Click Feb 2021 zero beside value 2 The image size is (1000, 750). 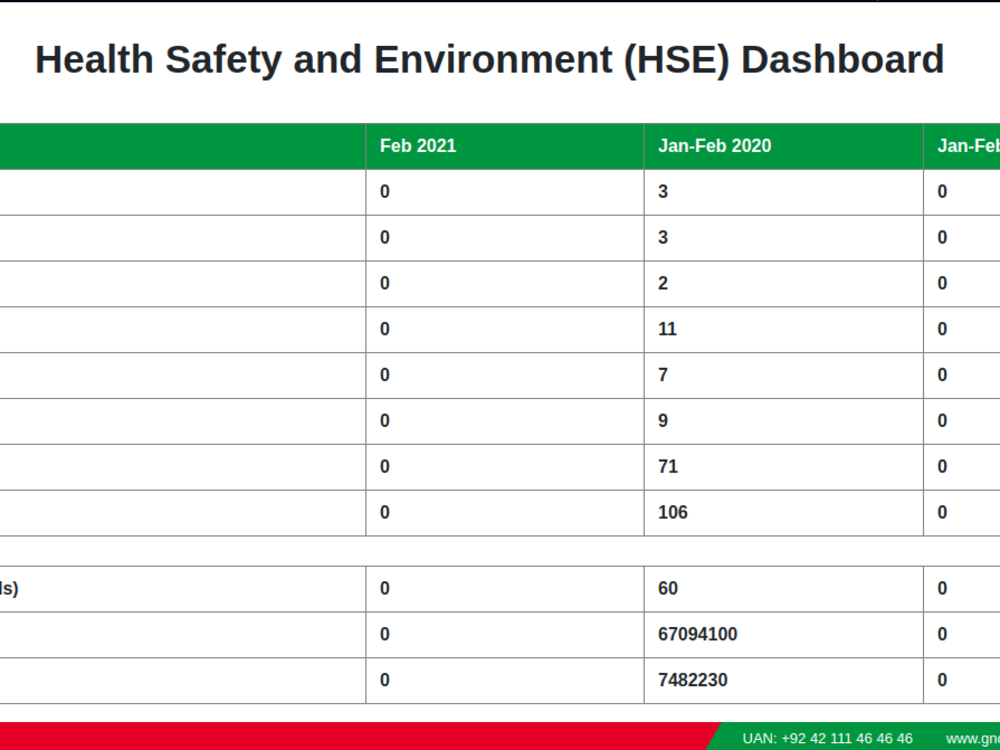click(385, 284)
